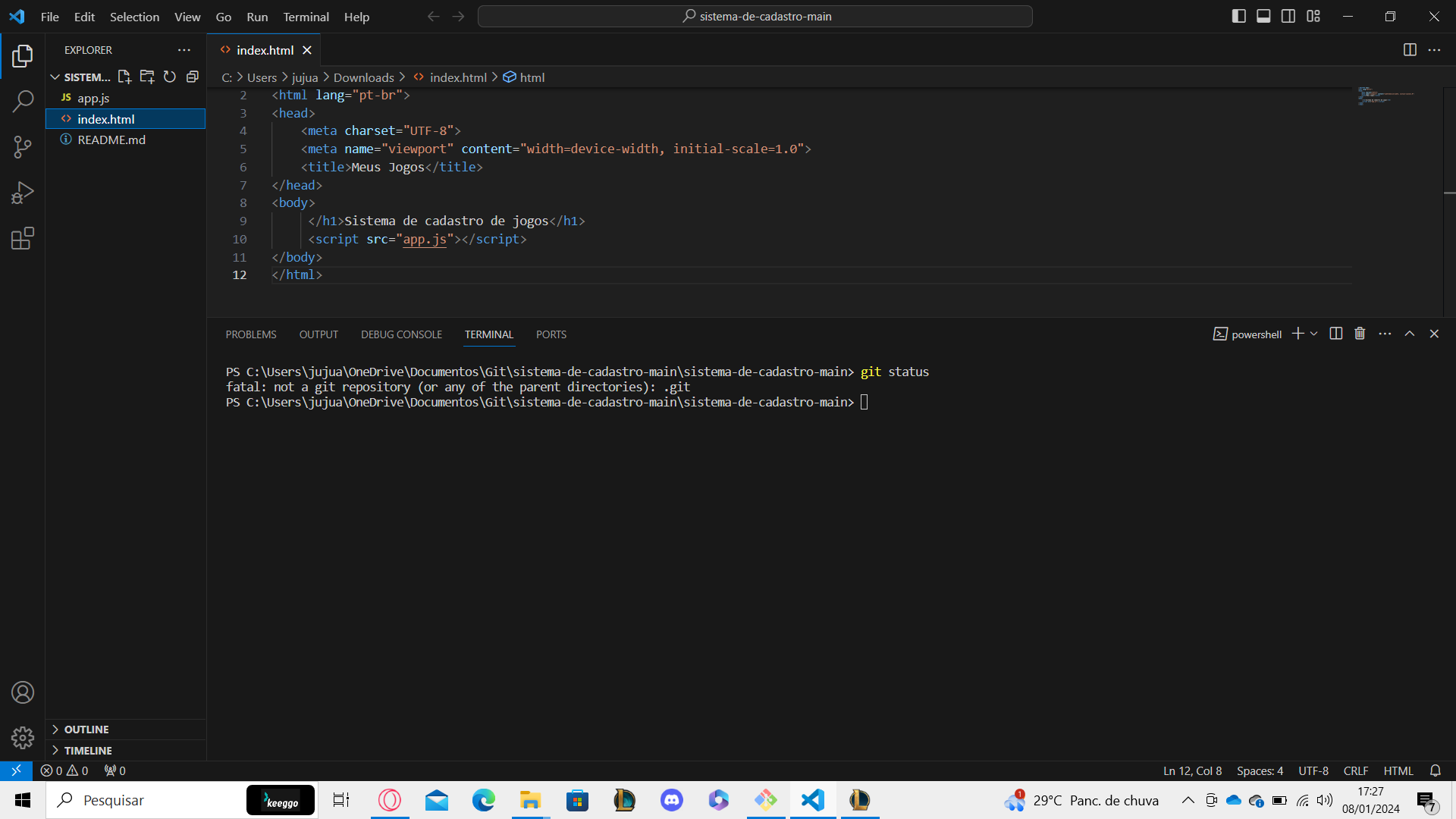Open the Run and Debug view
1456x819 pixels.
coord(23,193)
